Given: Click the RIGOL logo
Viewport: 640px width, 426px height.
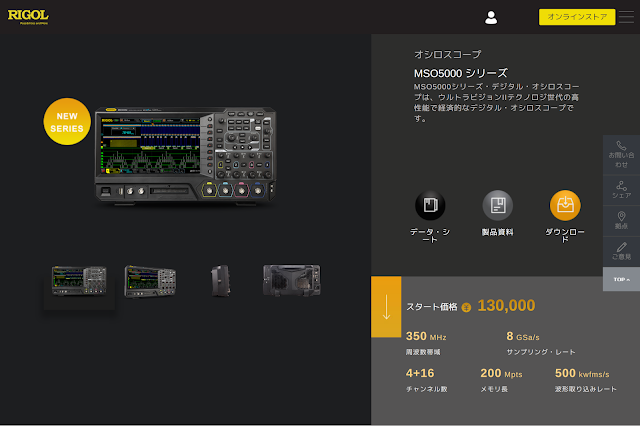Looking at the screenshot, I should click(28, 17).
